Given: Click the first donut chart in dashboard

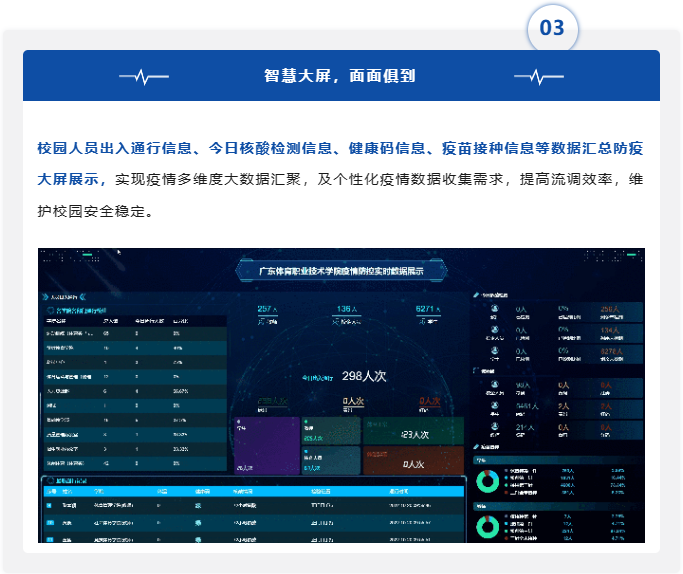Looking at the screenshot, I should [x=487, y=481].
